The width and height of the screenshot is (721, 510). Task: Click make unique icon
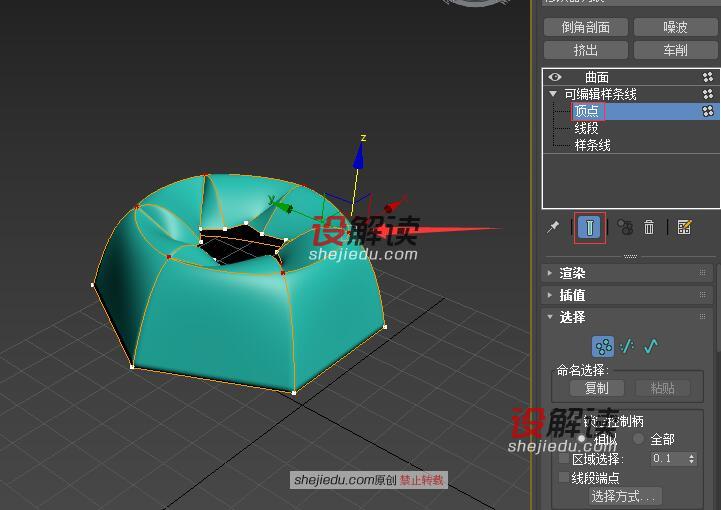[x=624, y=227]
